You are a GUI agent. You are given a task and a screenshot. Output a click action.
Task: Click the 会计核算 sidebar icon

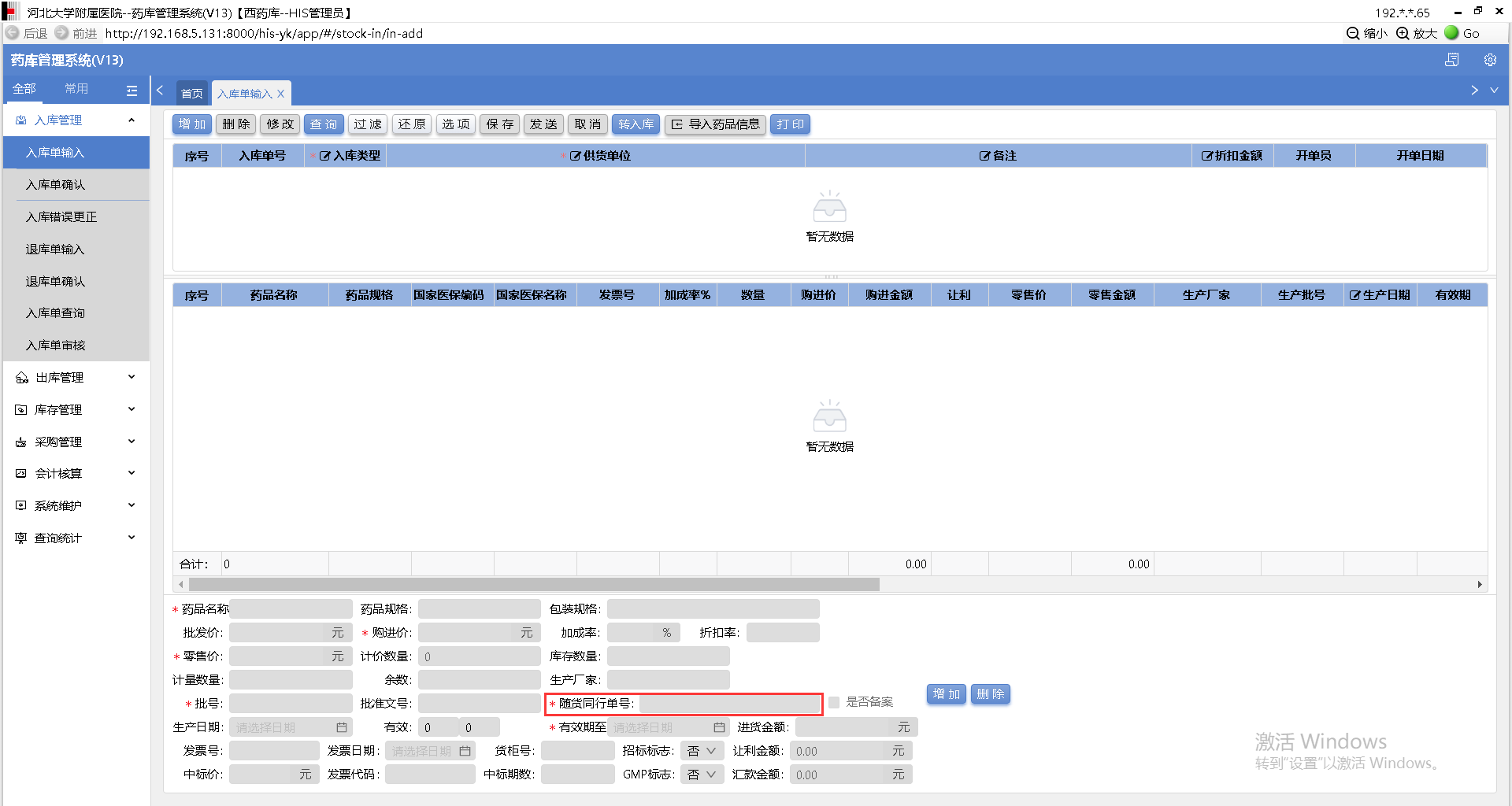[21, 474]
